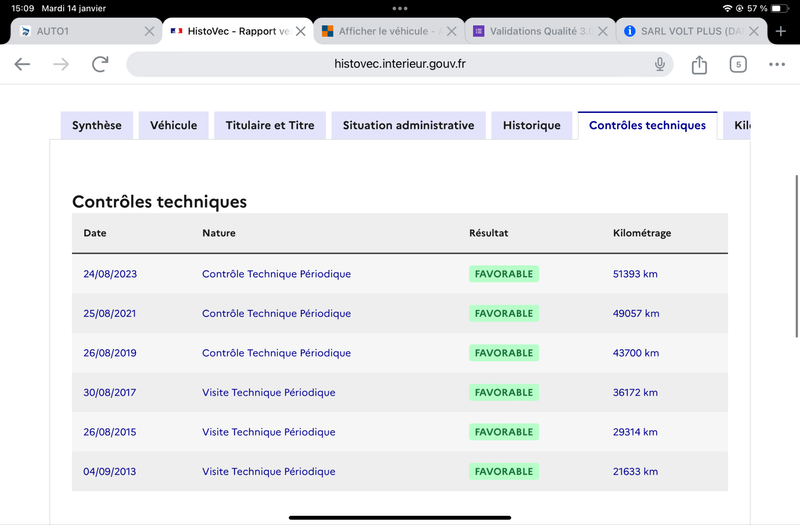
Task: Select the date 25/08/2021
Action: pyautogui.click(x=110, y=313)
